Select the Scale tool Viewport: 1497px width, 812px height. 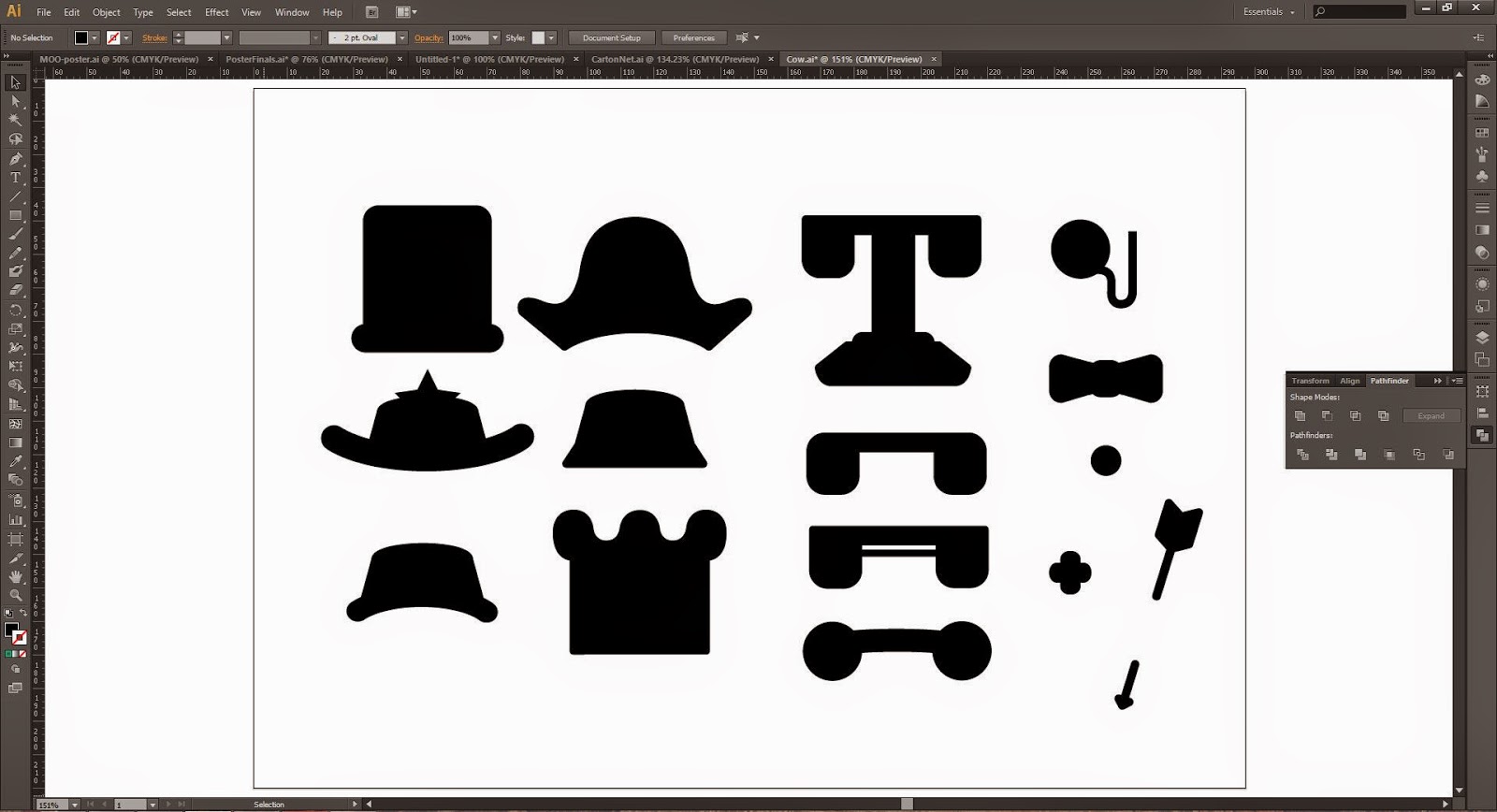[x=15, y=328]
